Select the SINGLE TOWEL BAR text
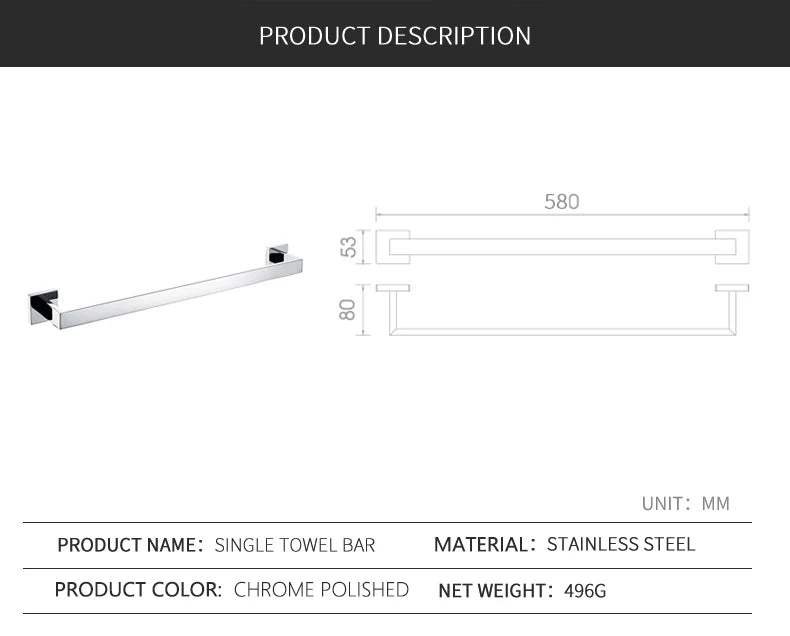The height and width of the screenshot is (636, 790). pyautogui.click(x=295, y=545)
